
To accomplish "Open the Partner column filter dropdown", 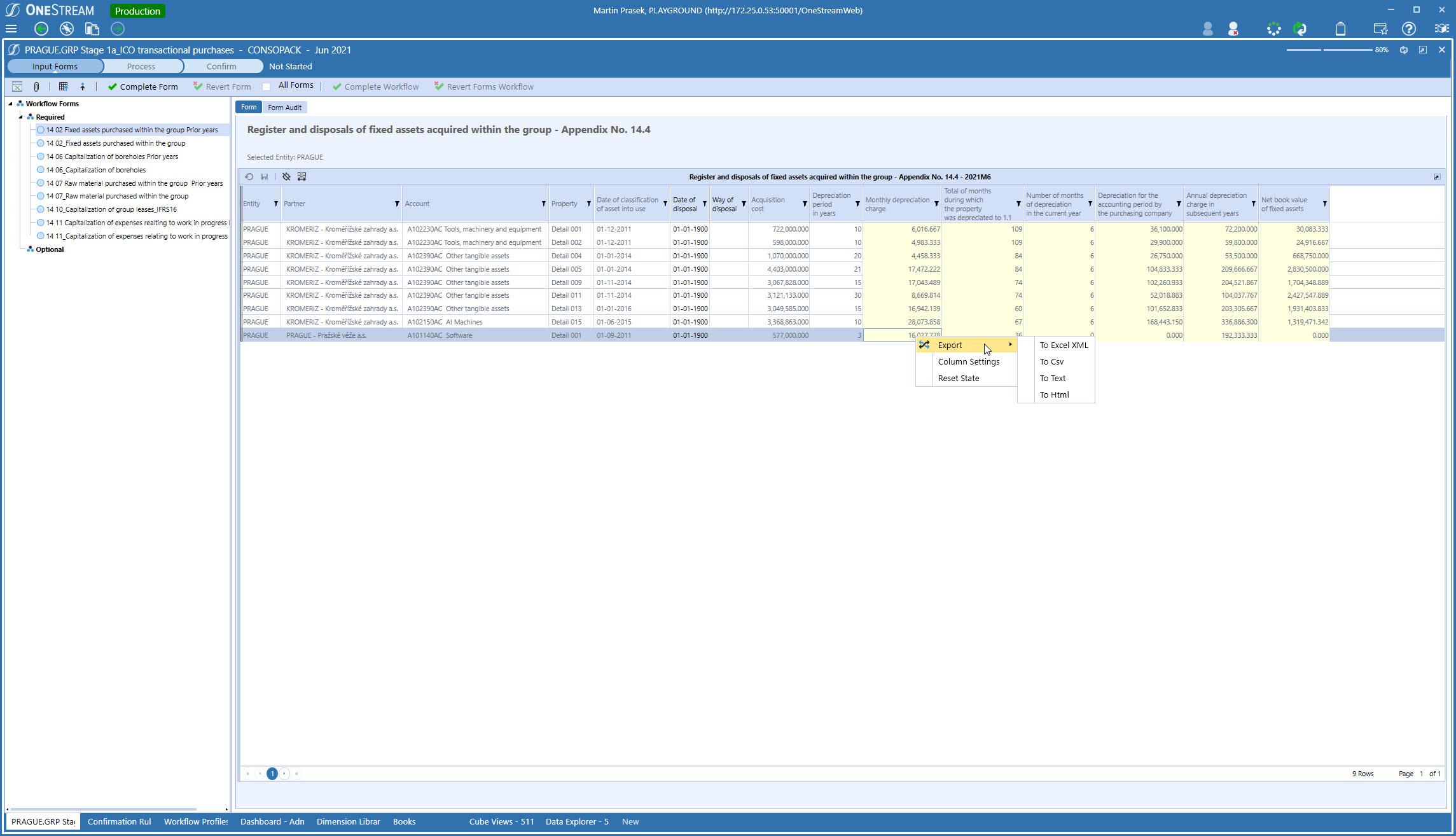I will tap(397, 204).
